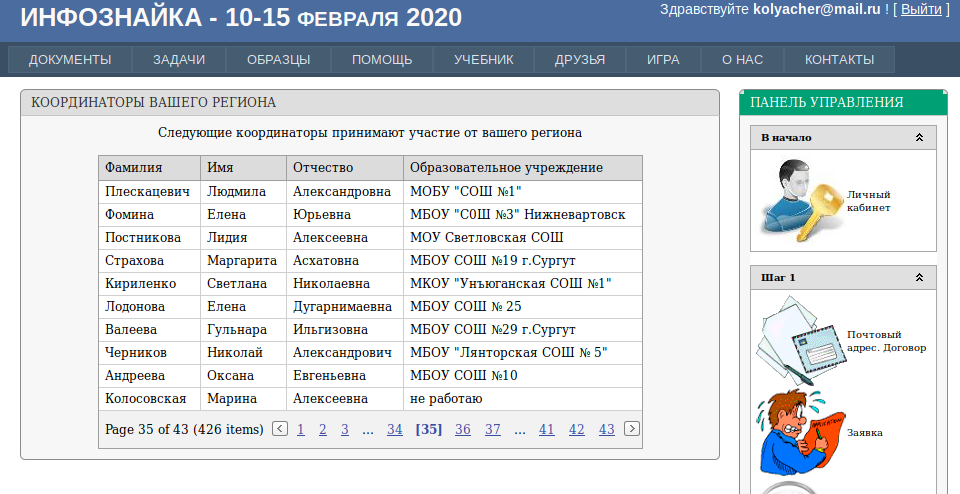Select current page 35 in pager
This screenshot has height=494, width=960.
coord(429,429)
